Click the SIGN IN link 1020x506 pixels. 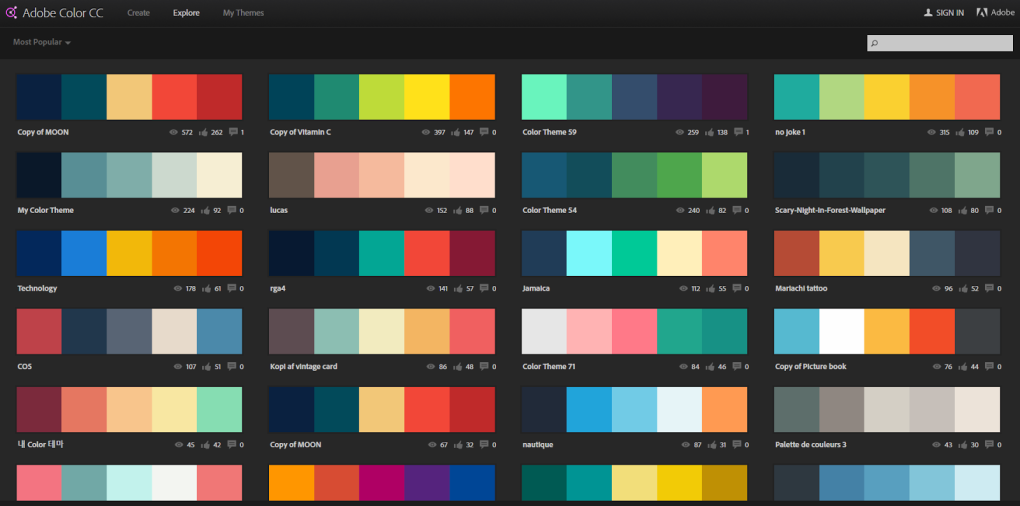(949, 13)
